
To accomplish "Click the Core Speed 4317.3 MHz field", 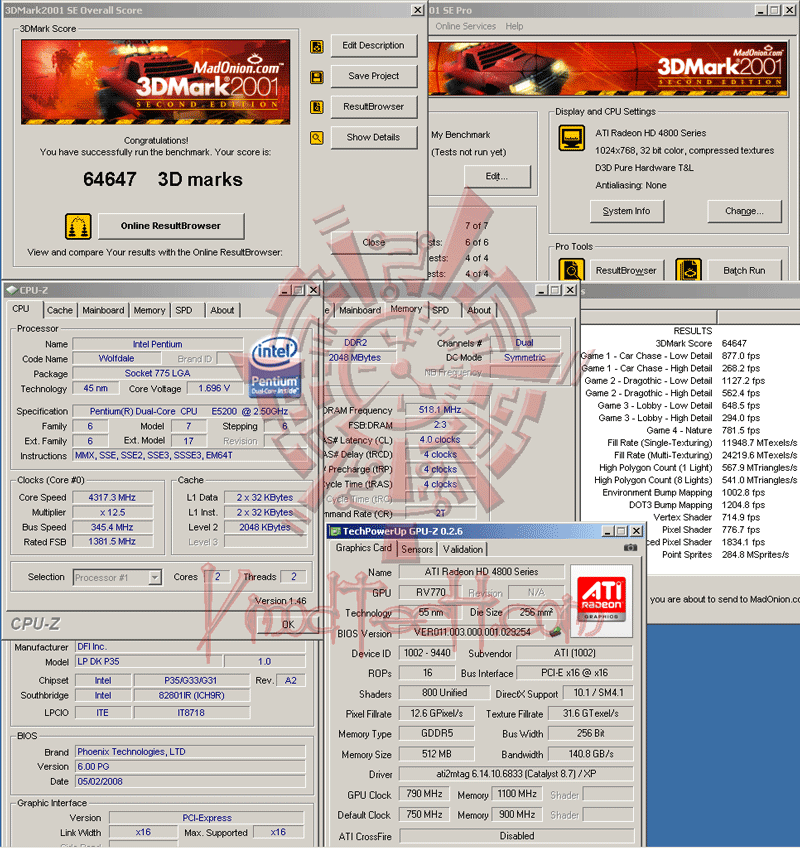I will (113, 498).
